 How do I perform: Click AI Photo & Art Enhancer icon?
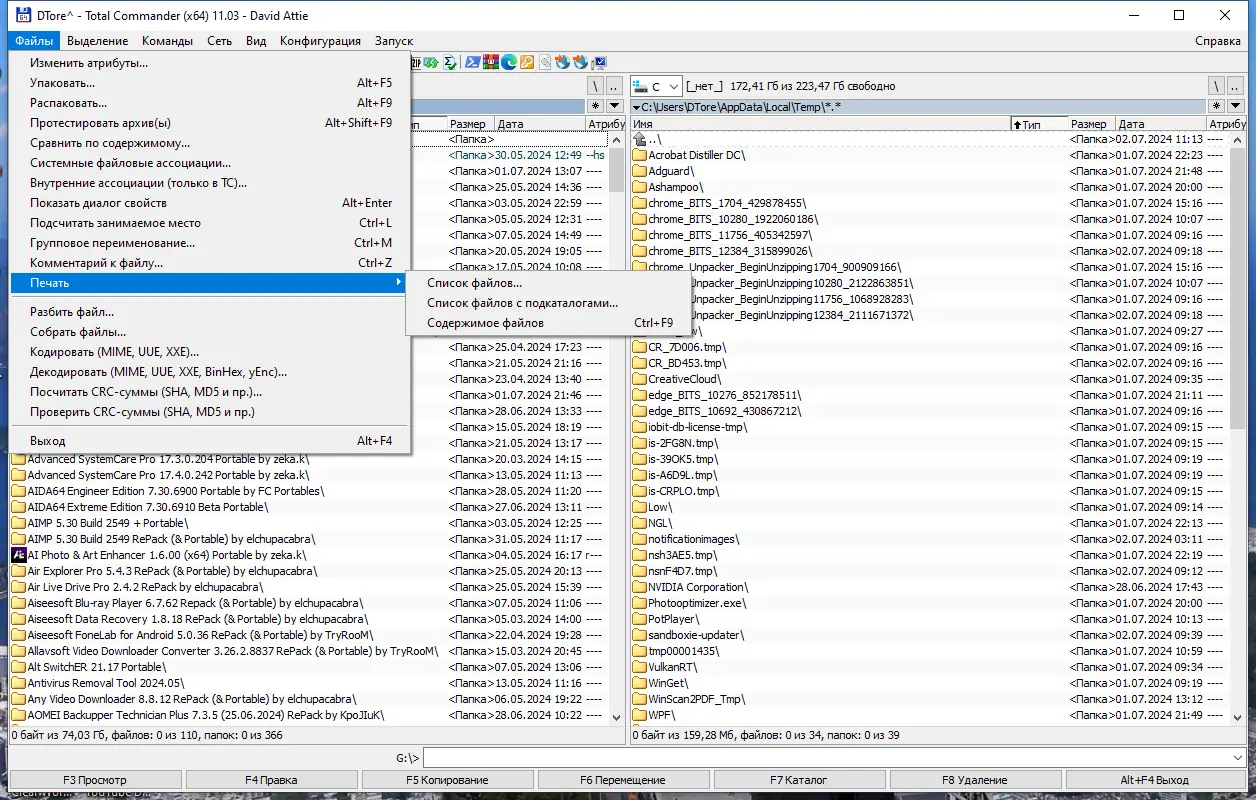pos(18,555)
